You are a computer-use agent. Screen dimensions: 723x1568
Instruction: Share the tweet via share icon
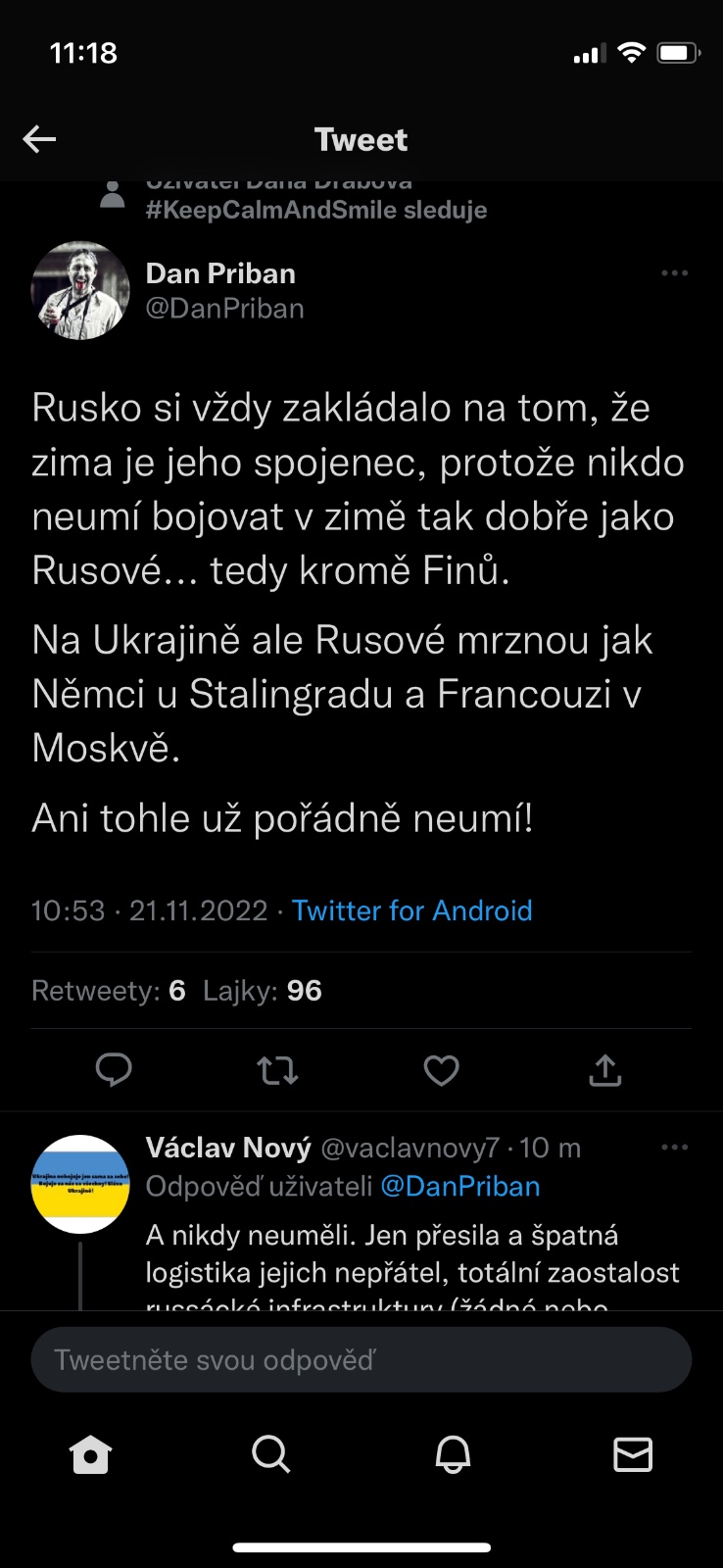point(605,1070)
